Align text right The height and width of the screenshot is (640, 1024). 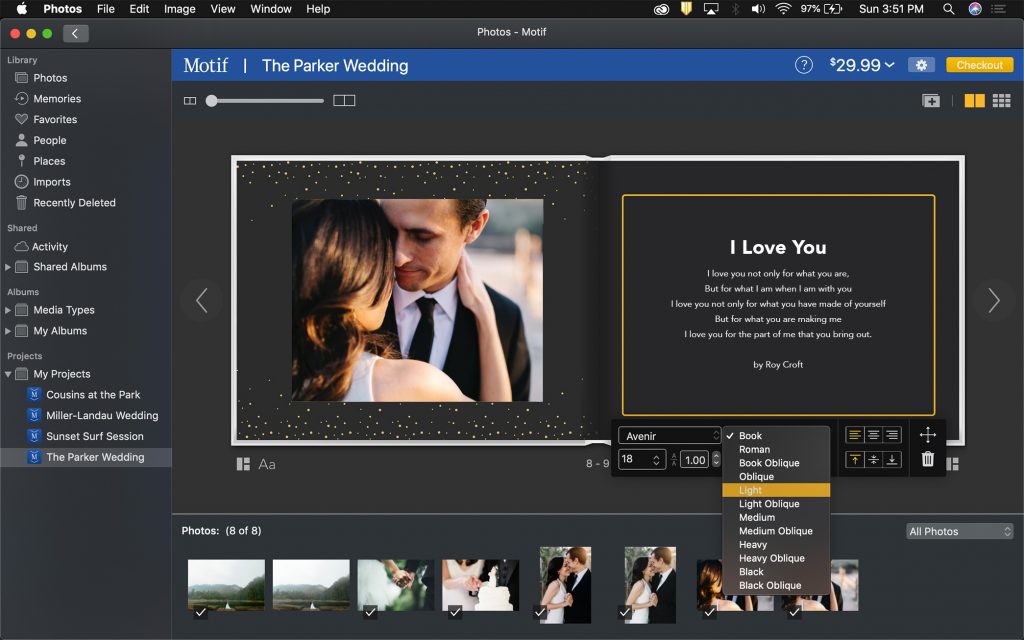(x=892, y=435)
